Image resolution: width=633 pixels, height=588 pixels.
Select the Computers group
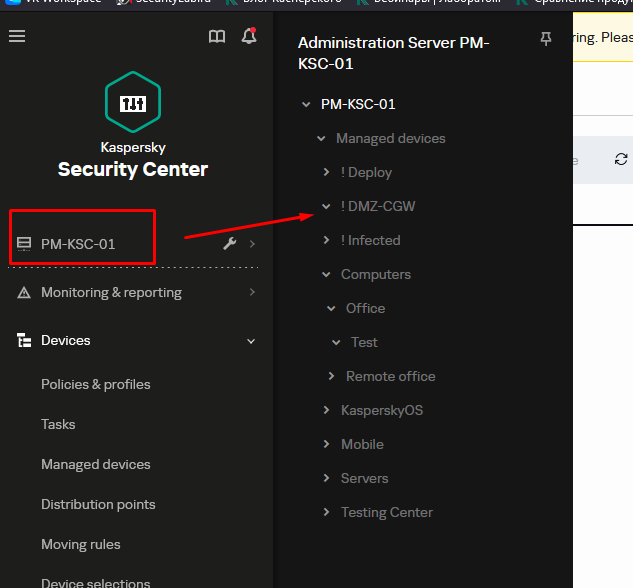(376, 274)
